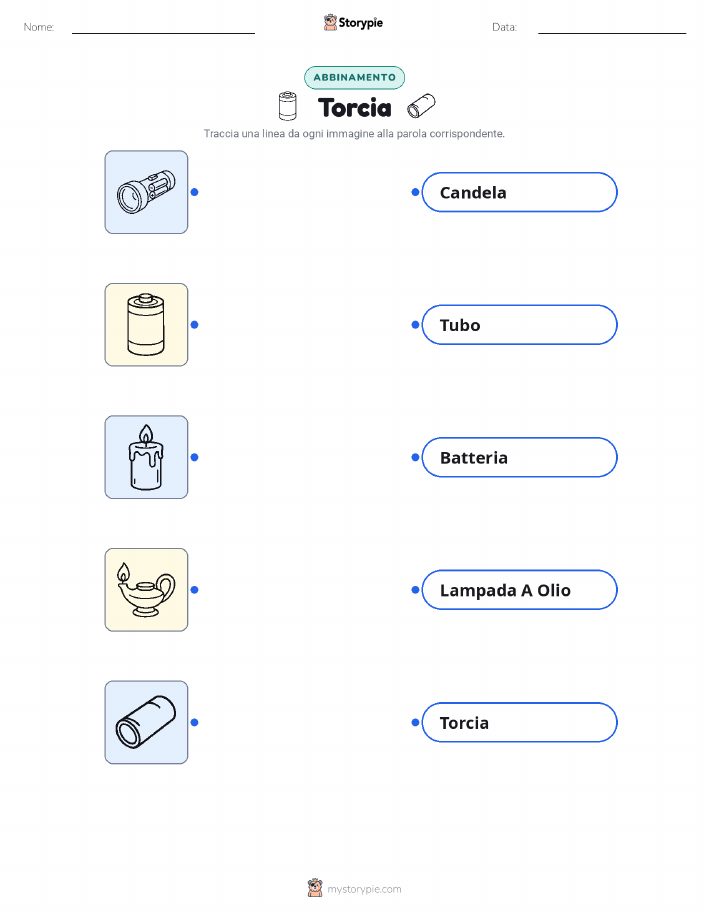The width and height of the screenshot is (709, 917).
Task: Click the flashlight picture card
Action: point(146,192)
